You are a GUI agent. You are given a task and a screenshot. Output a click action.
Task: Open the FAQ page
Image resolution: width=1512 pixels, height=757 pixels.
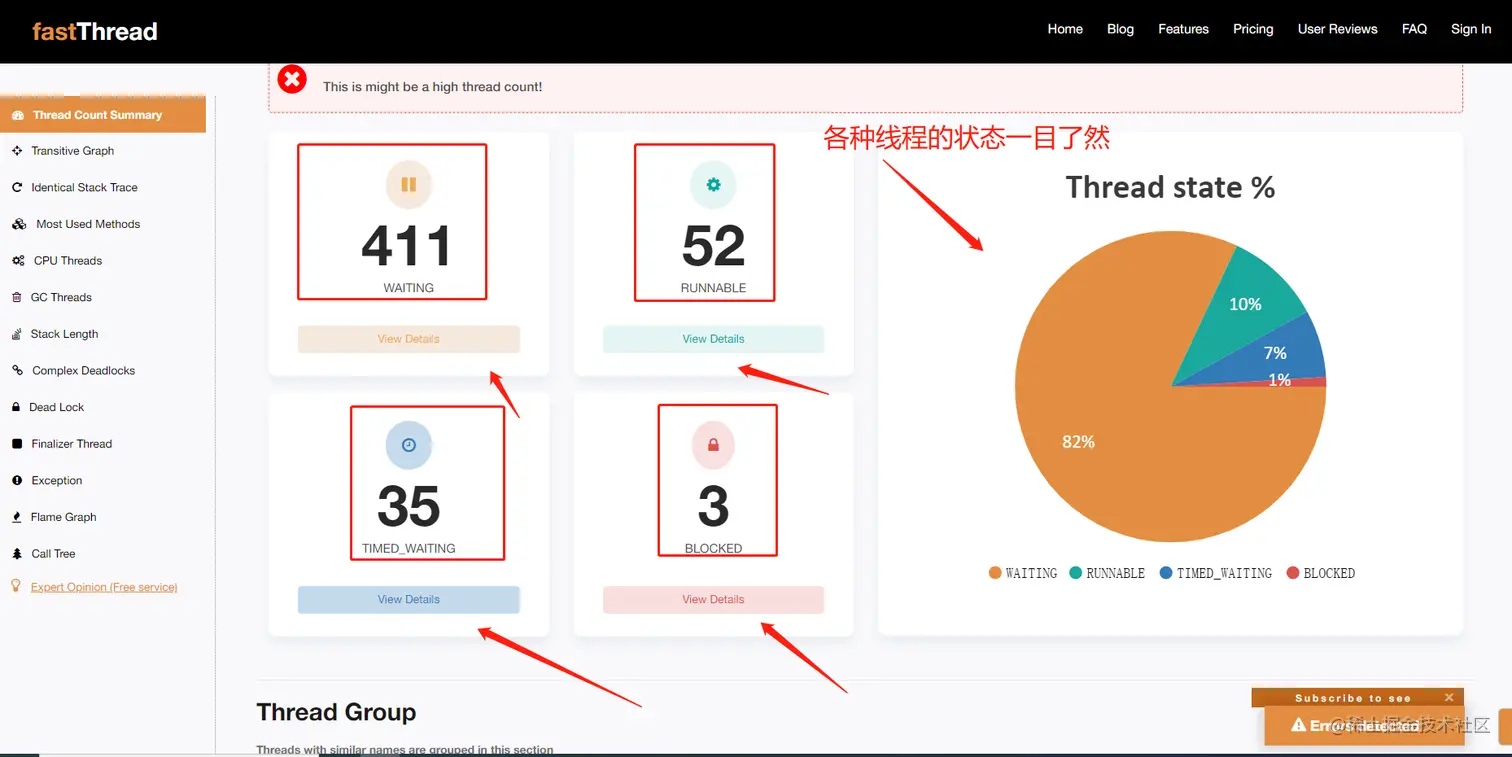1414,29
